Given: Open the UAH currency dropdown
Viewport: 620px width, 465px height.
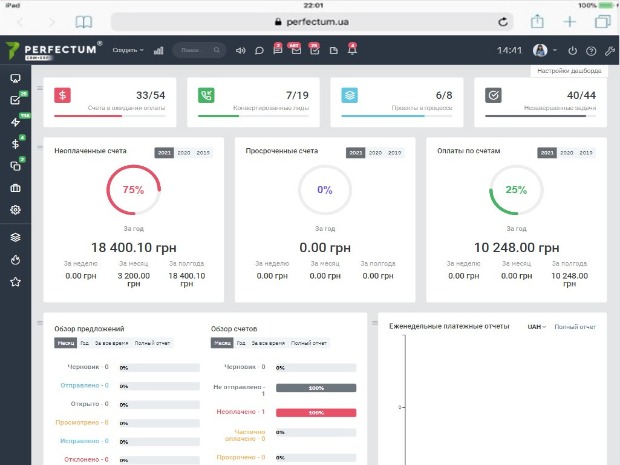Looking at the screenshot, I should (537, 327).
